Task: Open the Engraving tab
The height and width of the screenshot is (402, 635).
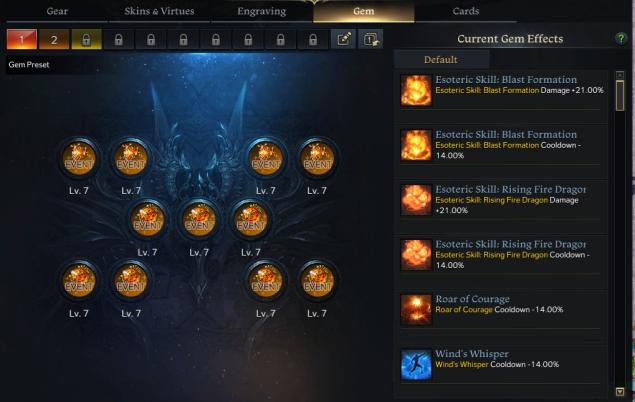Action: pyautogui.click(x=262, y=11)
